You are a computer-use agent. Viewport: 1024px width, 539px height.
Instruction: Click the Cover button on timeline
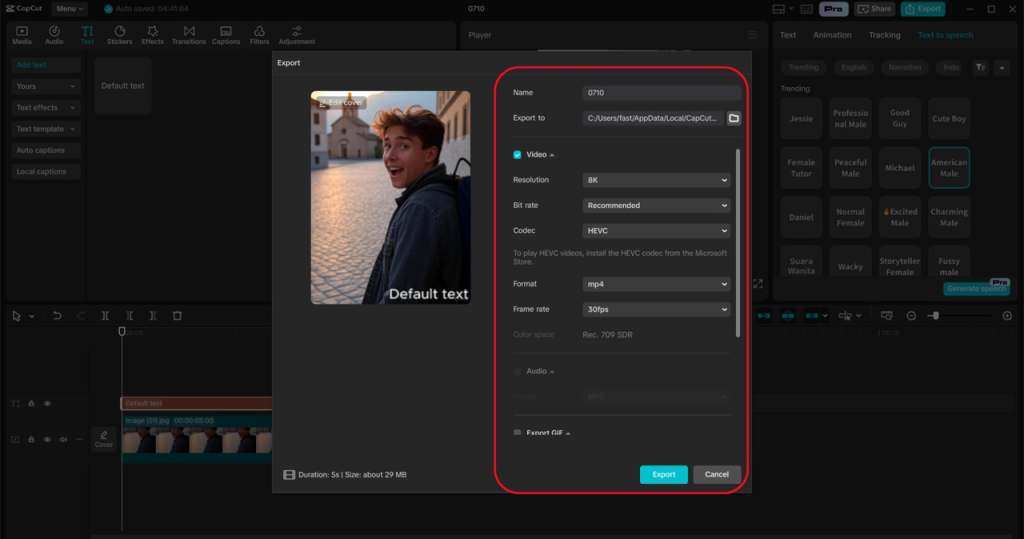(x=103, y=439)
